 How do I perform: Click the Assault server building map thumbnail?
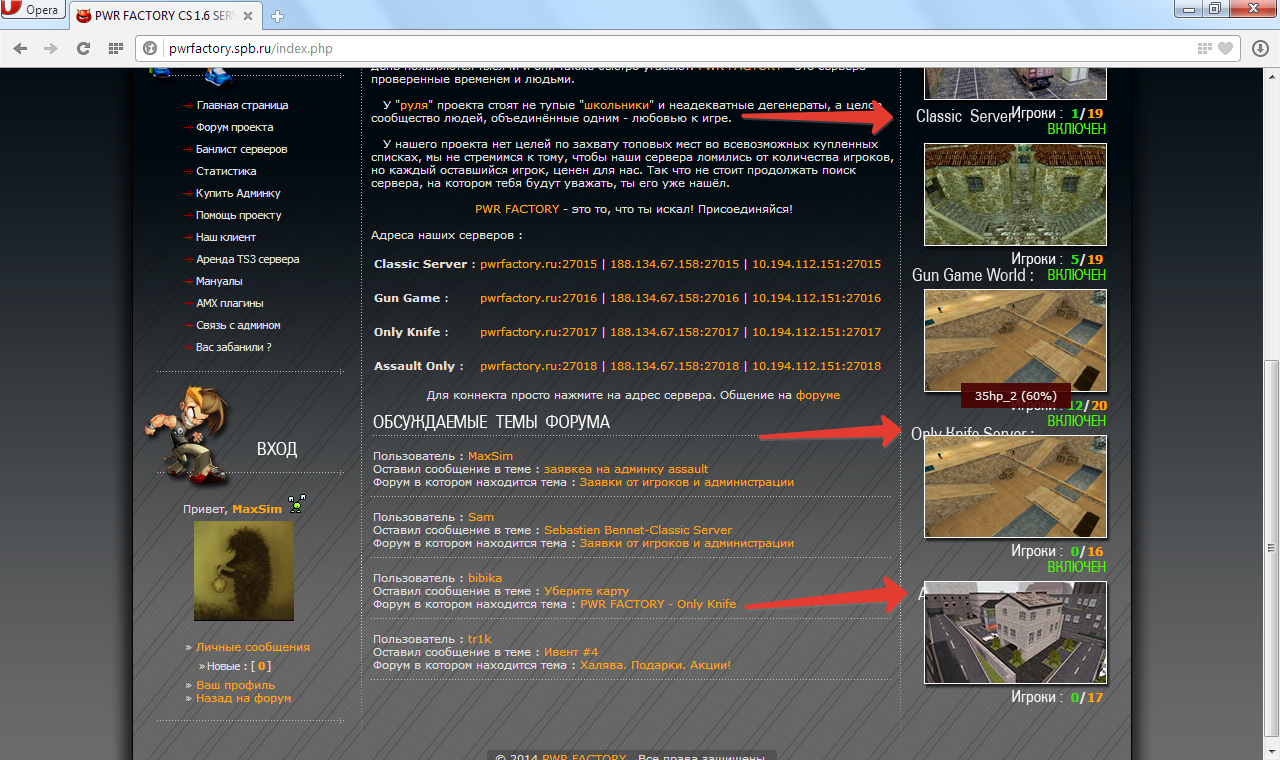click(x=1015, y=633)
